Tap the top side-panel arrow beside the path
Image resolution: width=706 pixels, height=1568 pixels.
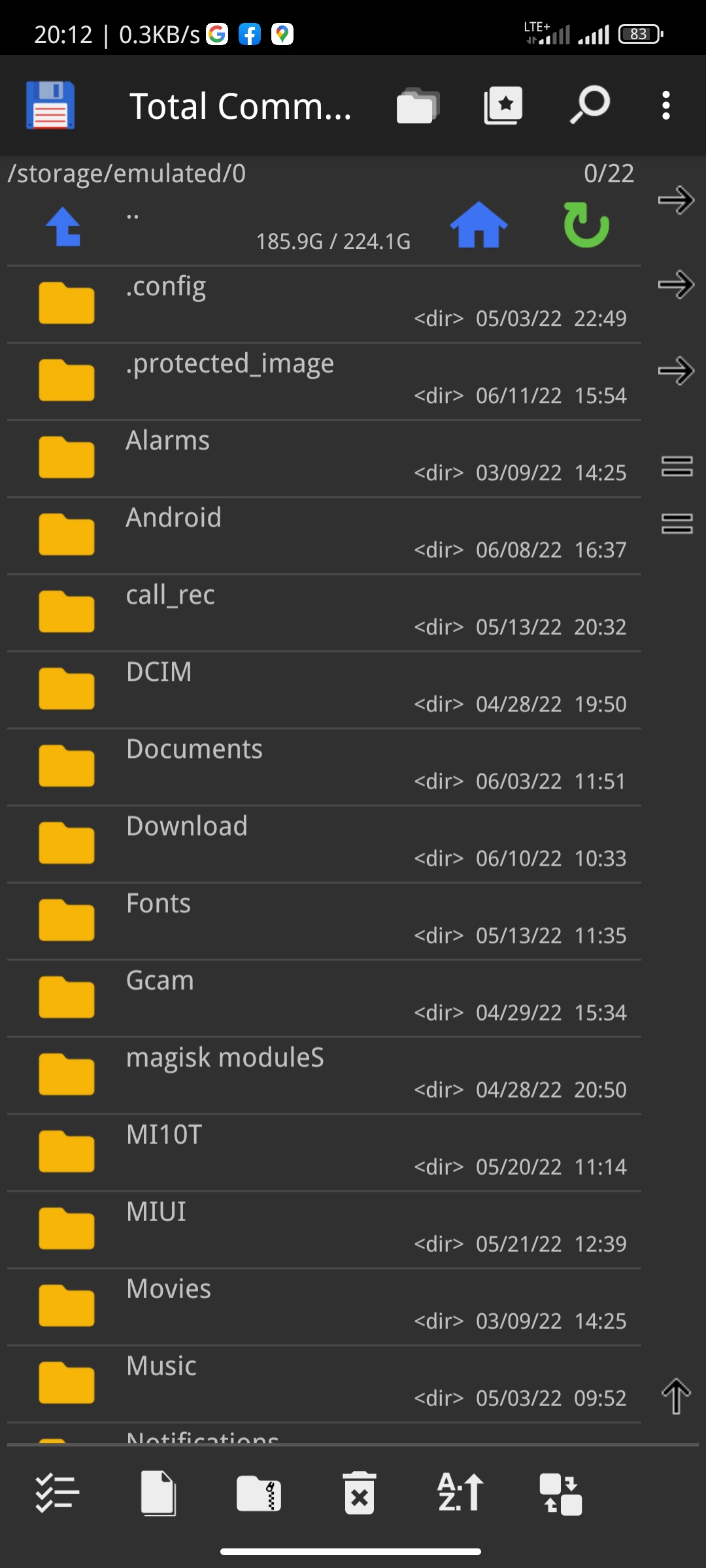(676, 200)
